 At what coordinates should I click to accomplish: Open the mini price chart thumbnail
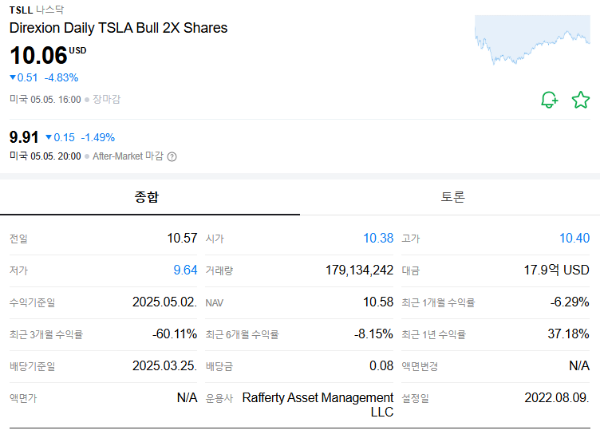[532, 40]
